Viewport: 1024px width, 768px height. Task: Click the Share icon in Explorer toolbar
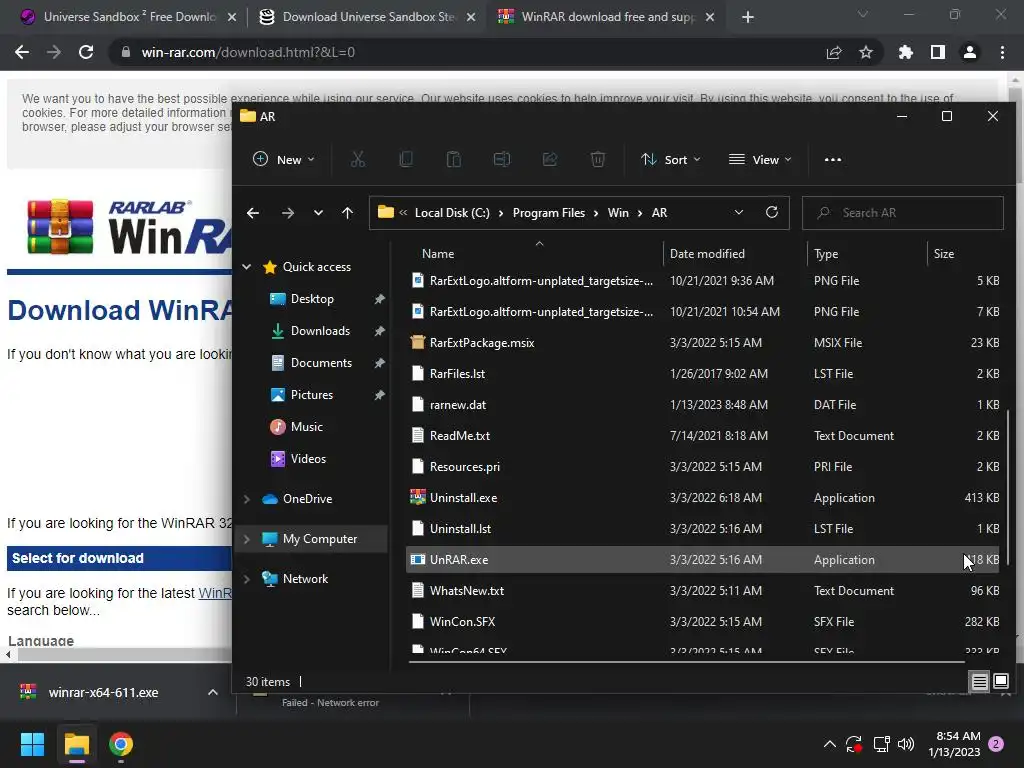tap(550, 159)
